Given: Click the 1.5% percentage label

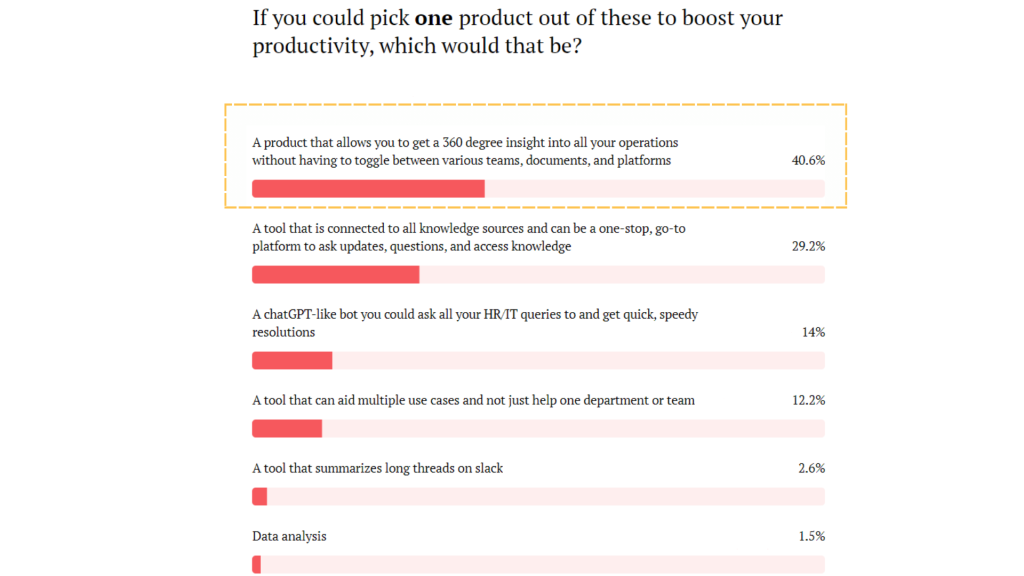Looking at the screenshot, I should tap(811, 536).
